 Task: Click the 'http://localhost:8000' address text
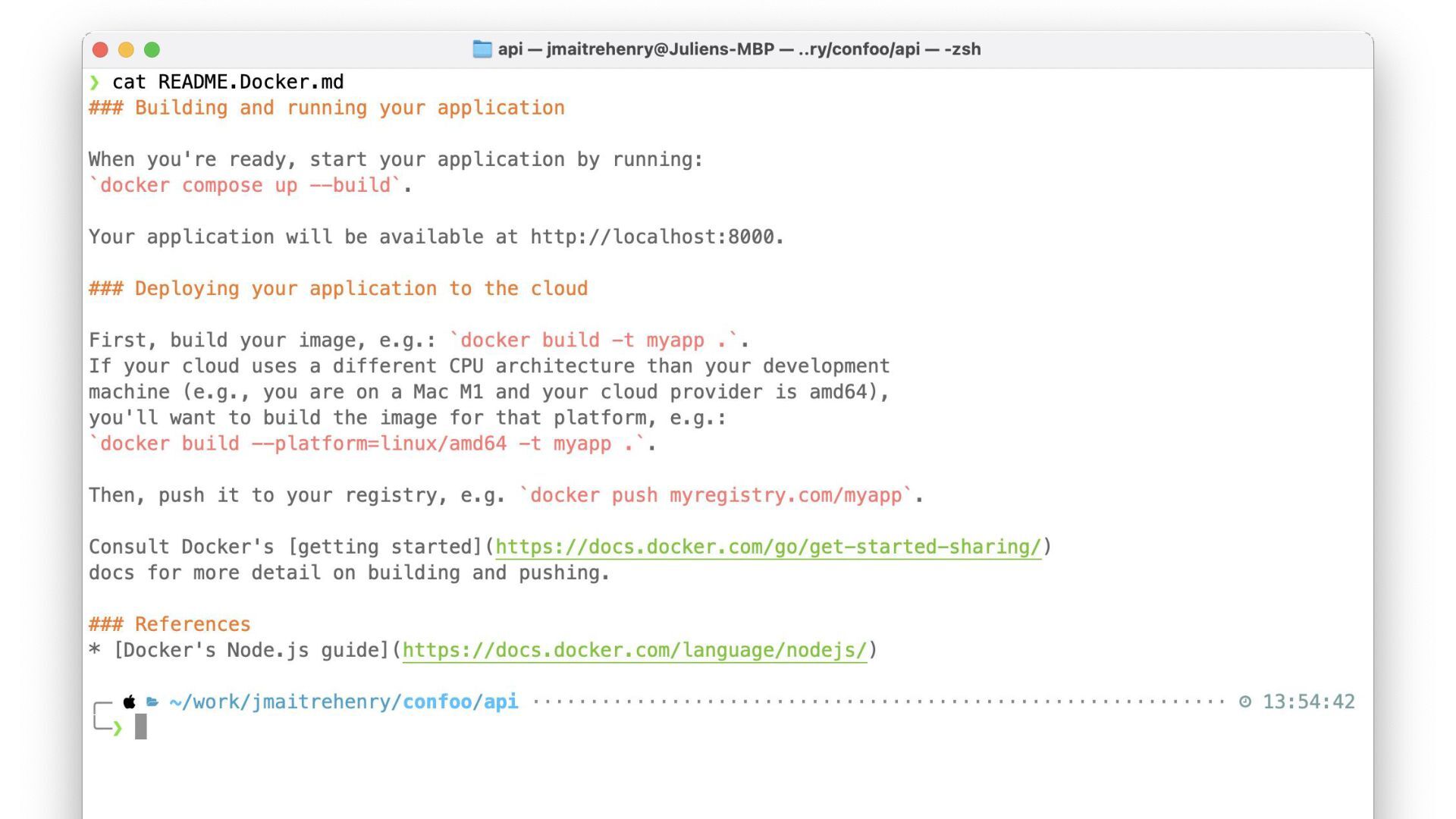pyautogui.click(x=652, y=237)
